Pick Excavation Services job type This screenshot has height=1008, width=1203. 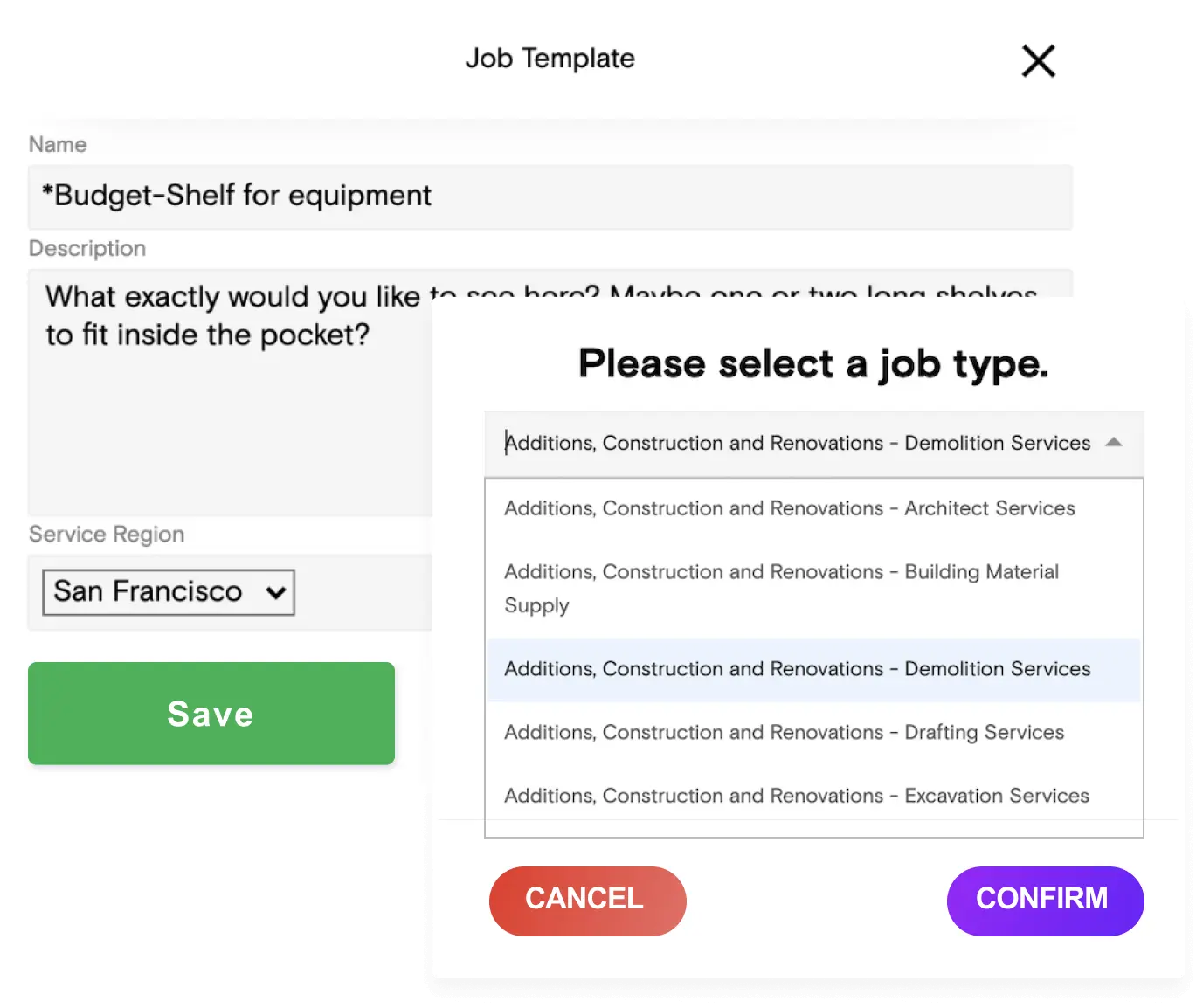(x=796, y=796)
